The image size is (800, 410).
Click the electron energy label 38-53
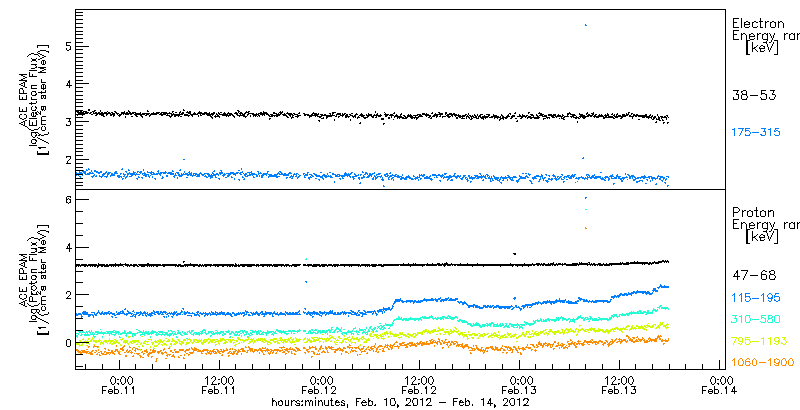pyautogui.click(x=754, y=95)
